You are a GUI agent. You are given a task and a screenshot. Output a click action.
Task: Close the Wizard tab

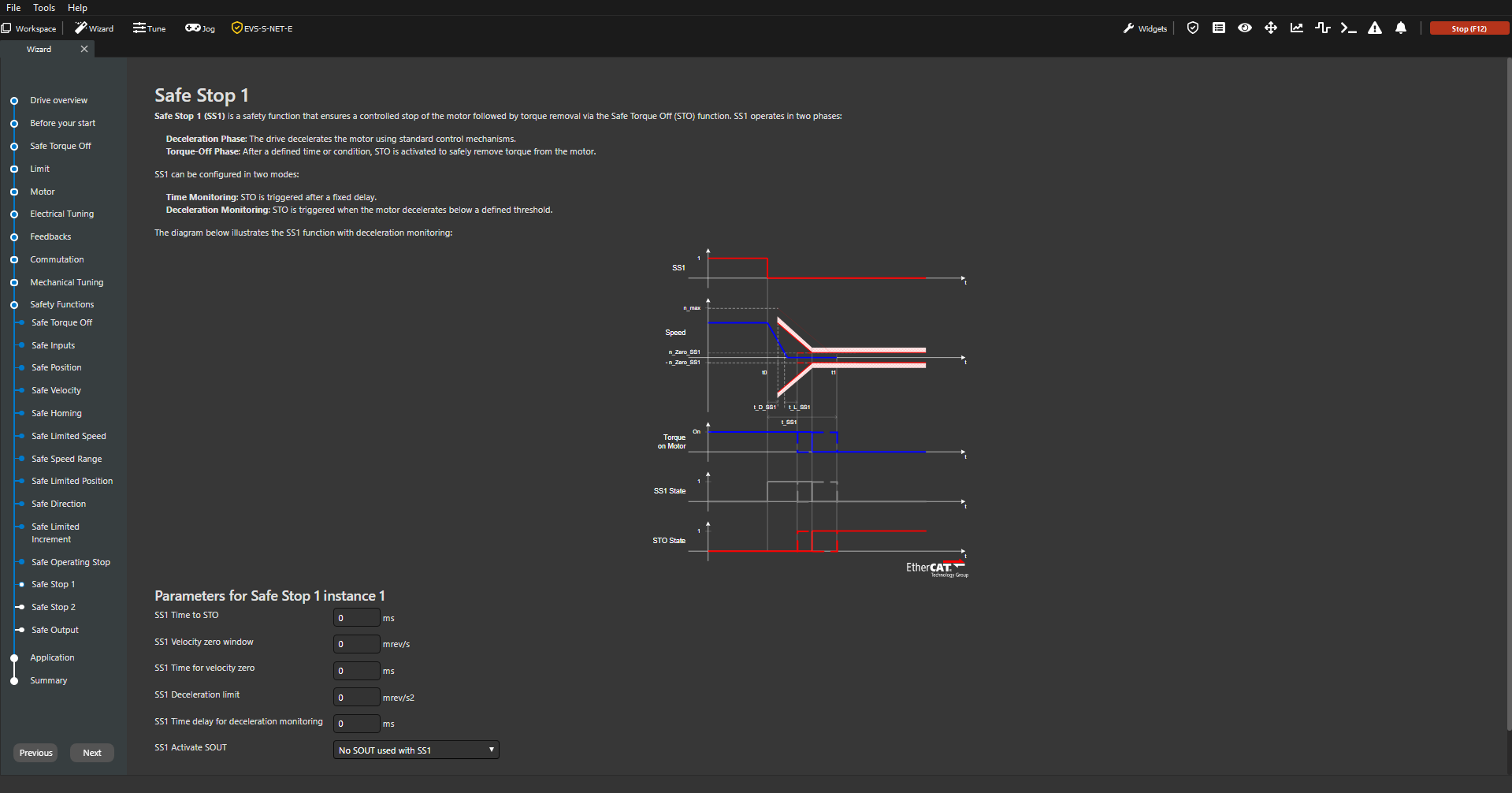pyautogui.click(x=84, y=49)
